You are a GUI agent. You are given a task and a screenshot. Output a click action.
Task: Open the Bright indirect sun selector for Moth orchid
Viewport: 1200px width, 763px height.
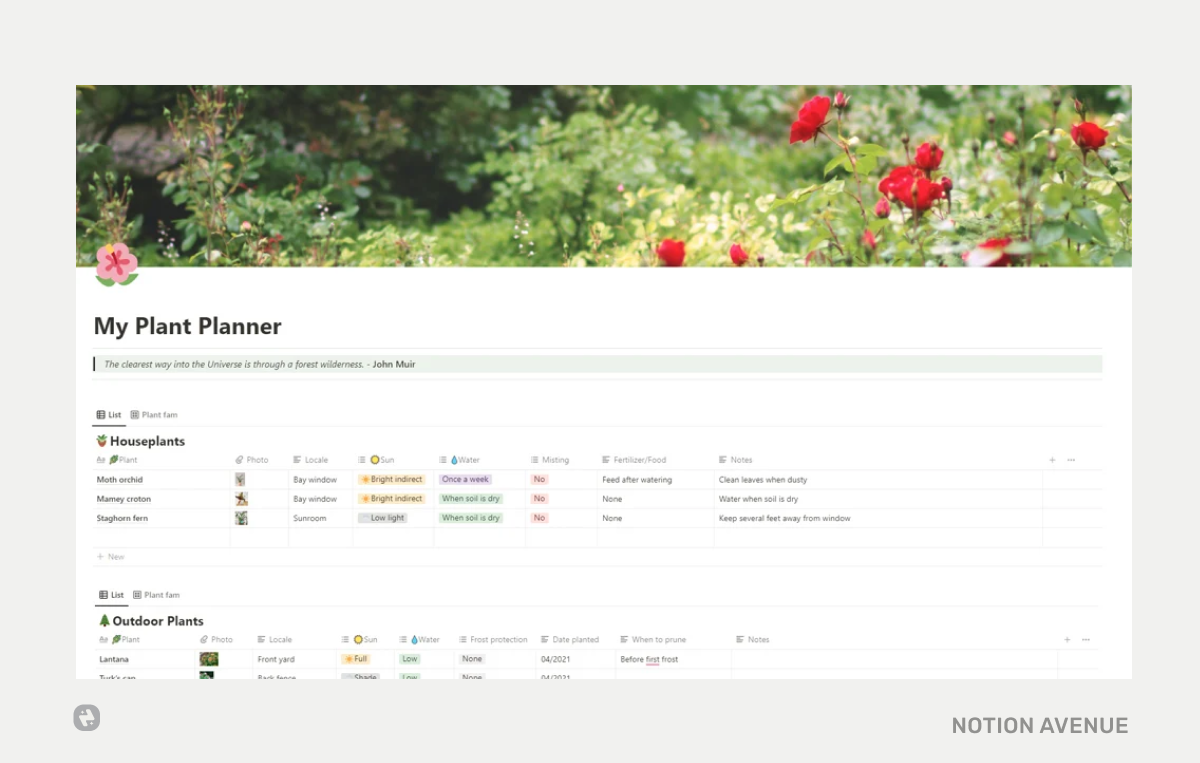(x=392, y=479)
